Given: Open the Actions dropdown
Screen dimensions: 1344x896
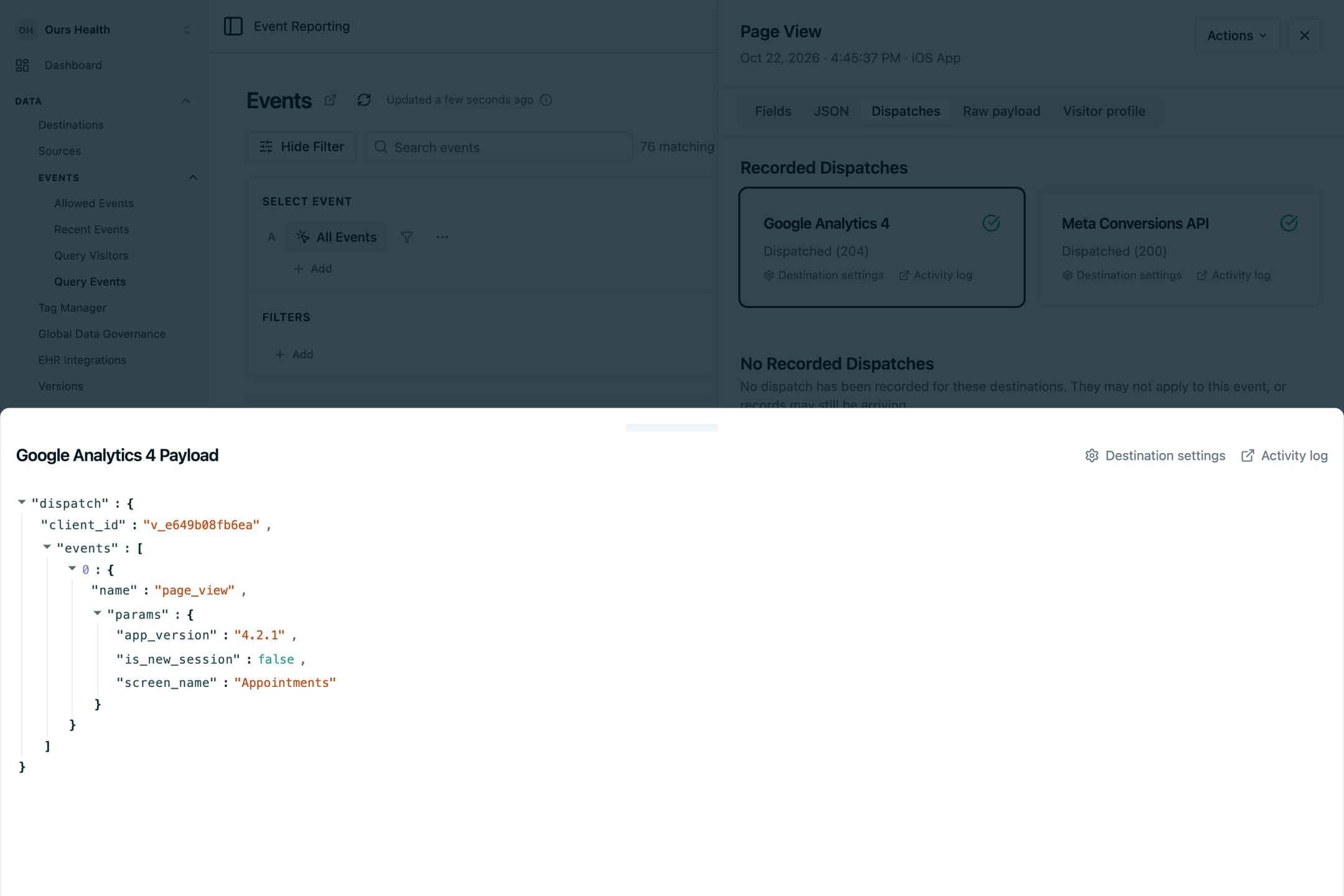Looking at the screenshot, I should tap(1237, 35).
